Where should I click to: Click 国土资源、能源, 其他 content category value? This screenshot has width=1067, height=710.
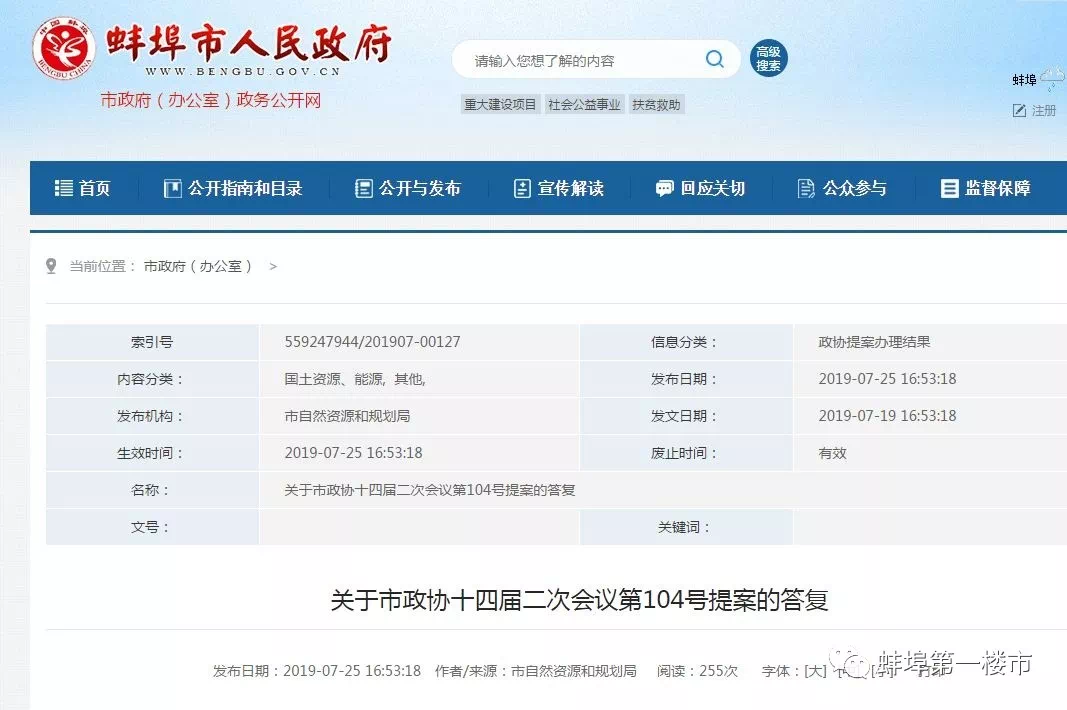(355, 378)
